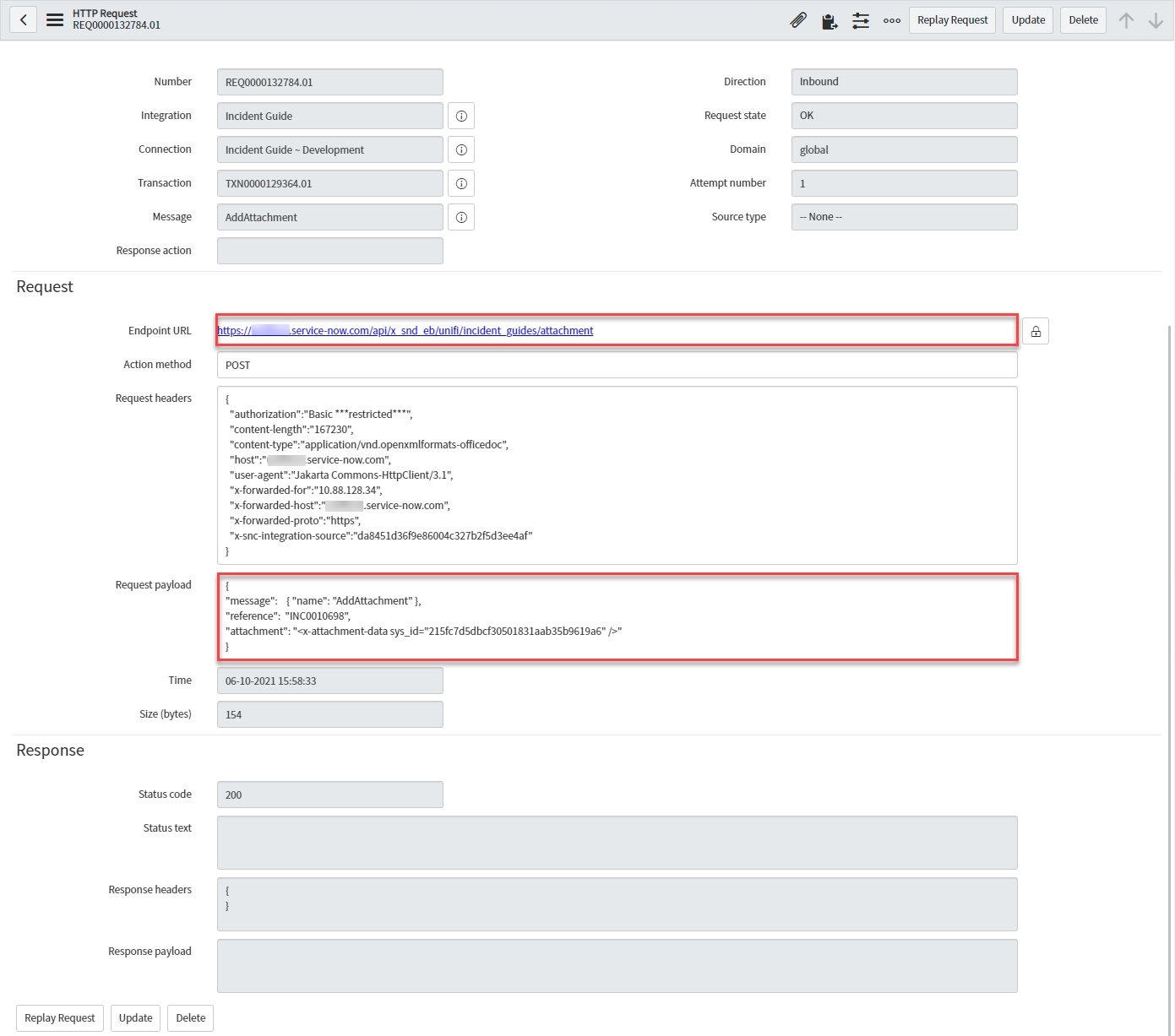The height and width of the screenshot is (1036, 1175).
Task: Click the back arrow in header
Action: click(x=24, y=19)
